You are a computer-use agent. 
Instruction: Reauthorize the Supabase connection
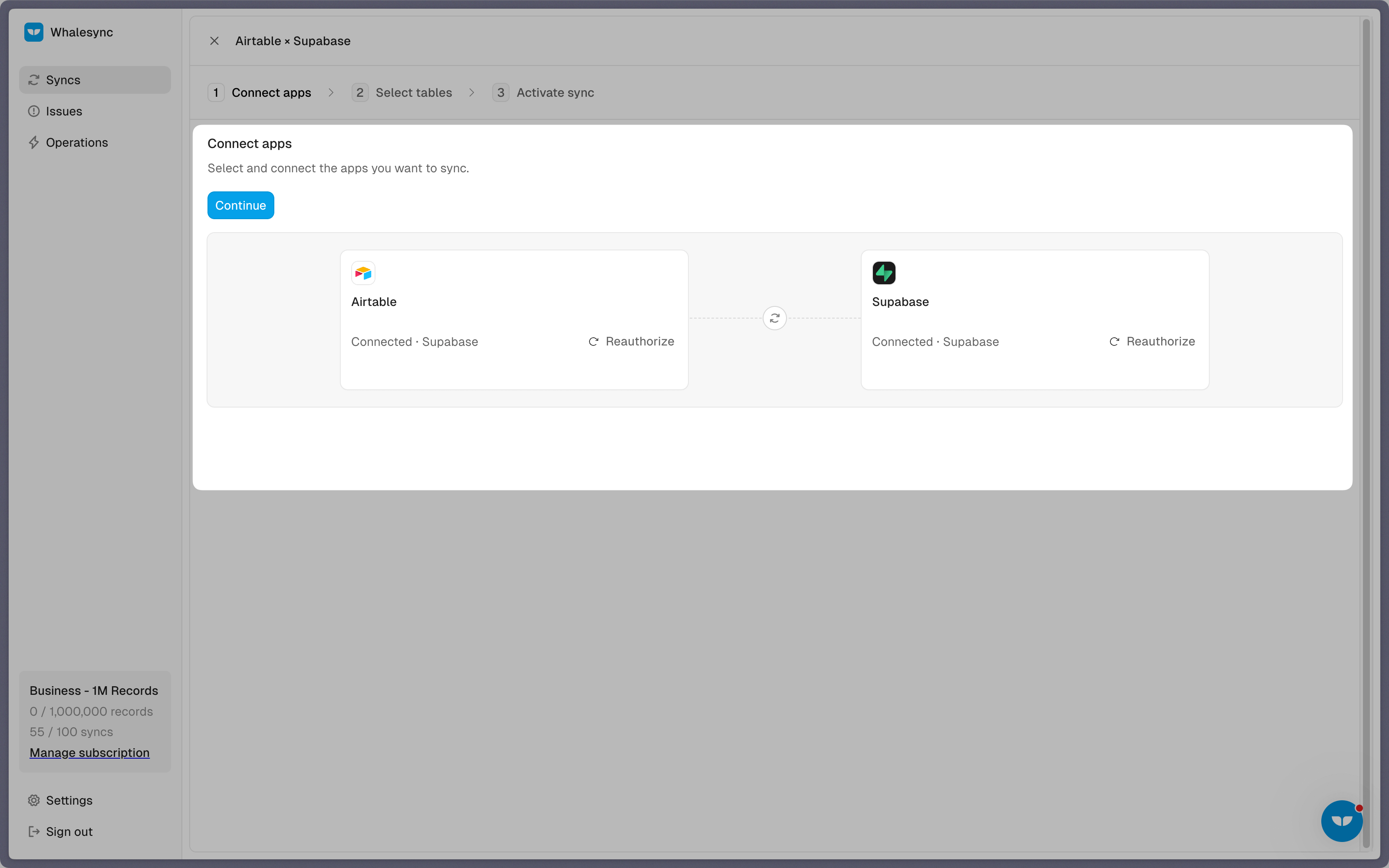(x=1152, y=342)
